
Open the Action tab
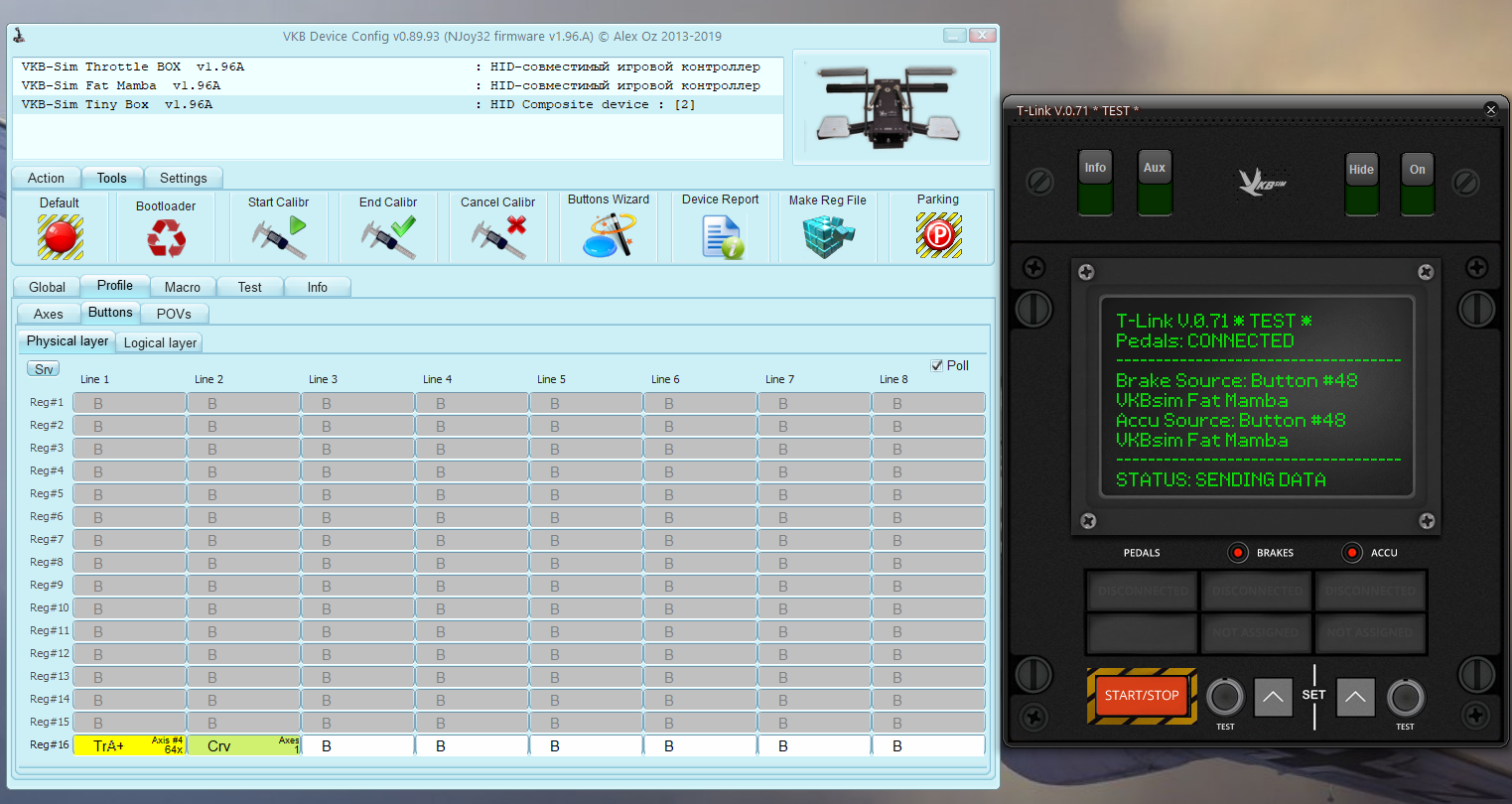[x=46, y=178]
